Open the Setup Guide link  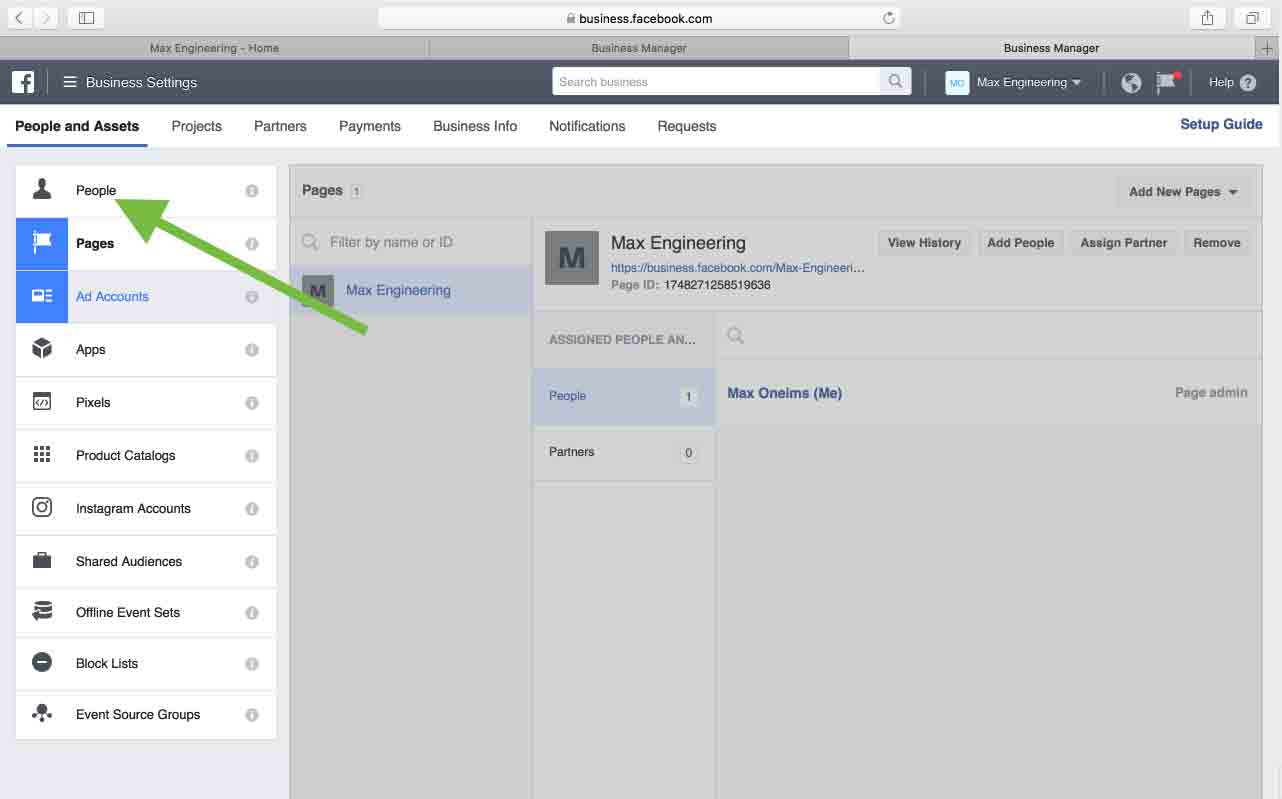1221,124
